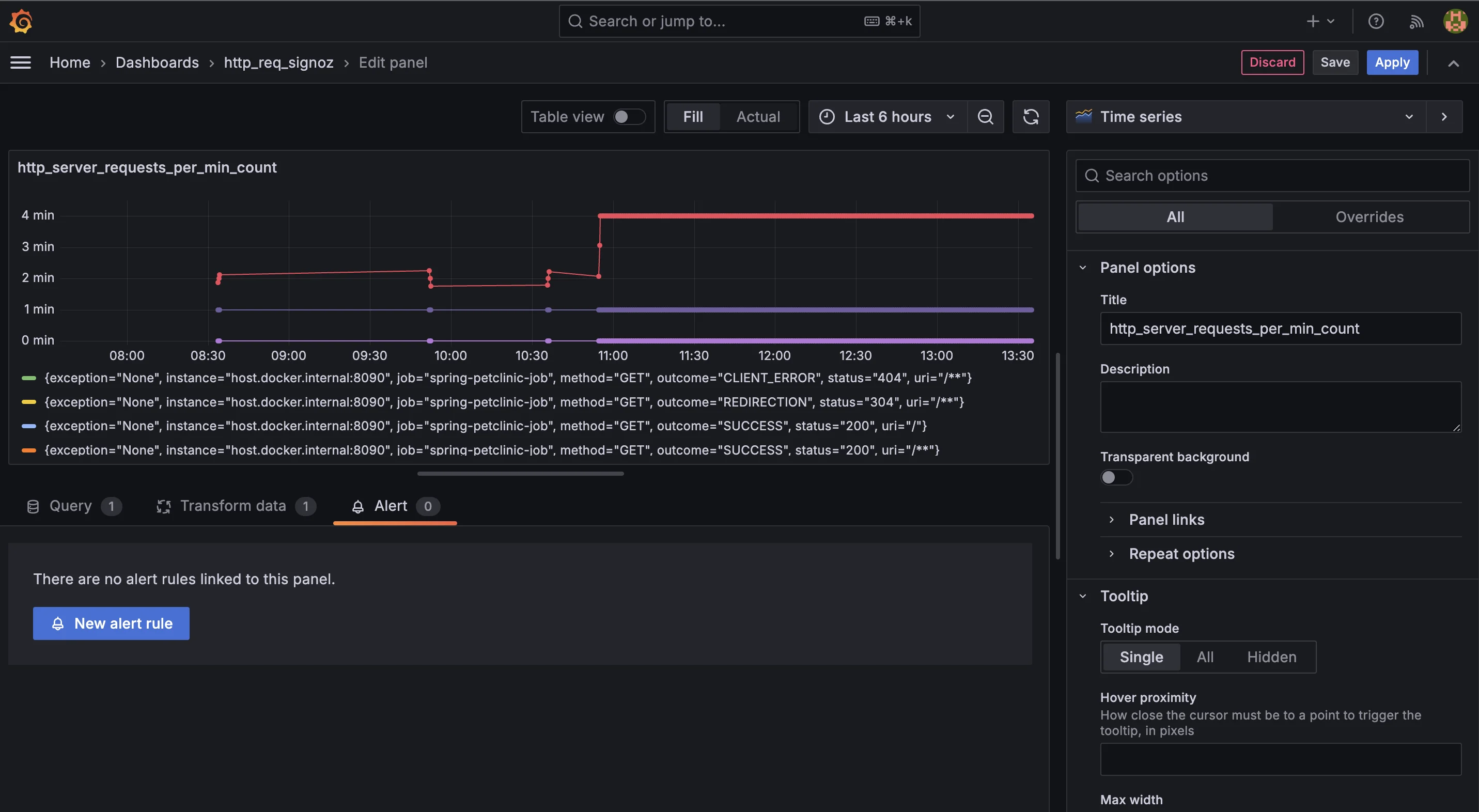Expand Repeat options section

(x=1181, y=554)
